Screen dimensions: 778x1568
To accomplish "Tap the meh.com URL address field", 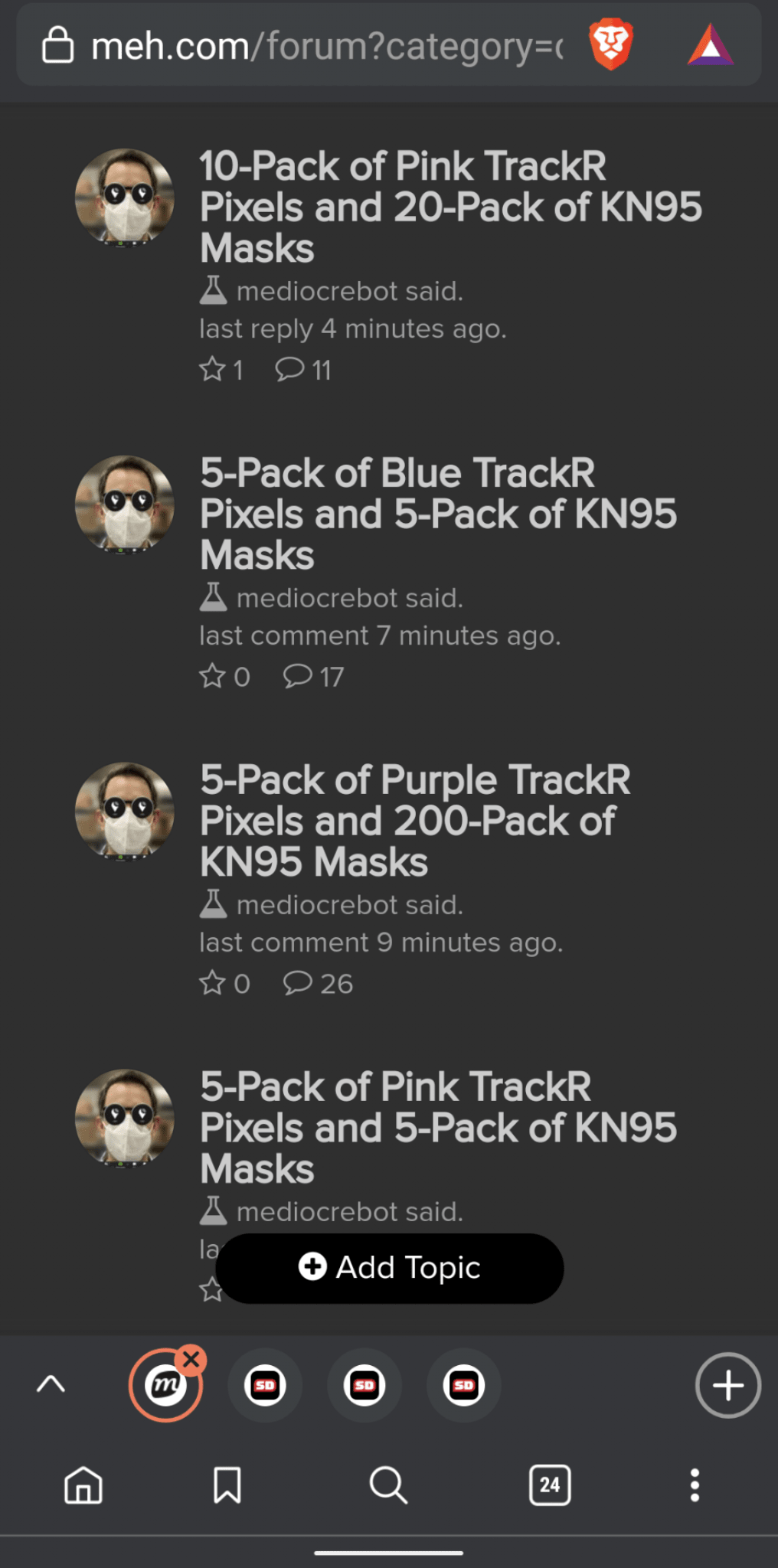I will click(328, 46).
